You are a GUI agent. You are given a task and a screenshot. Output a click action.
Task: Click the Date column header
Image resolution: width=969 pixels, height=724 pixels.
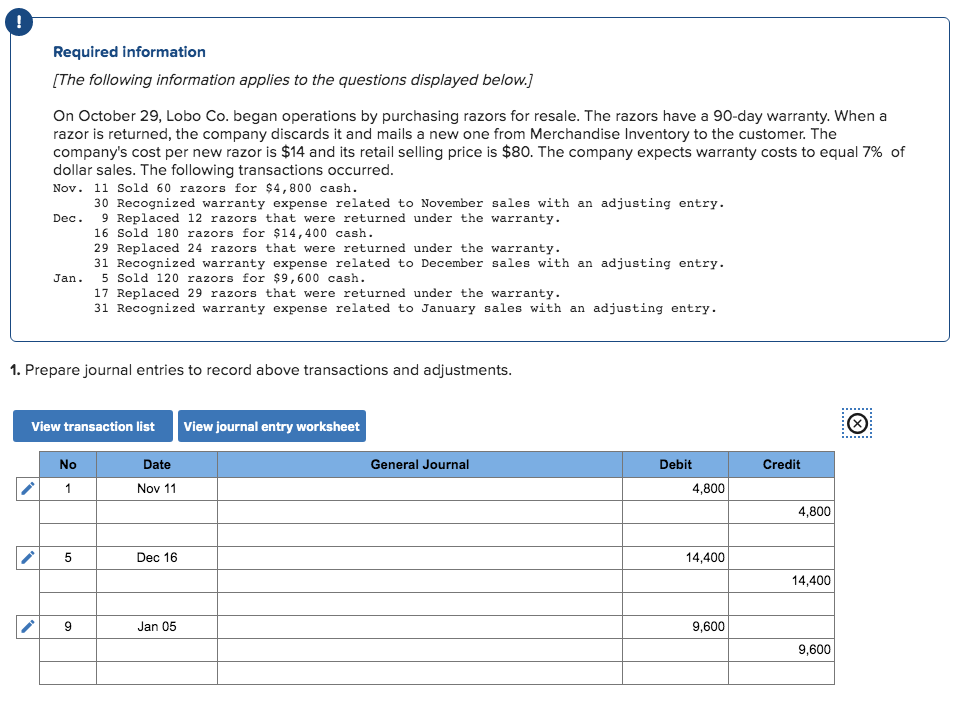point(157,464)
